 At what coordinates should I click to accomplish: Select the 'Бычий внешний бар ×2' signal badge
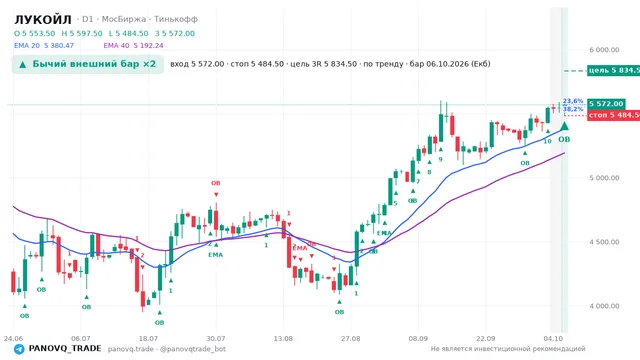pos(88,64)
